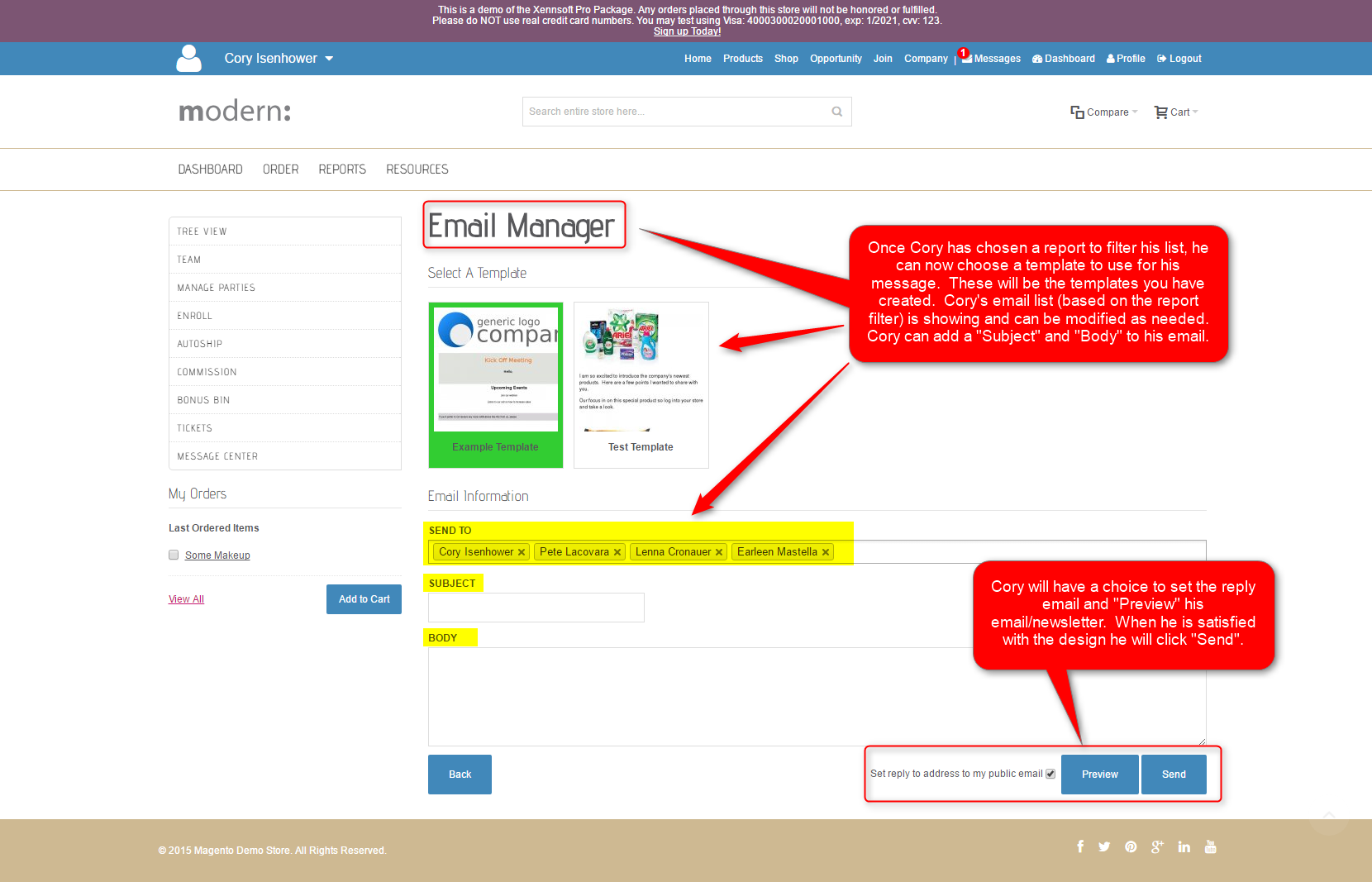Open the Compare dropdown

pos(1104,112)
